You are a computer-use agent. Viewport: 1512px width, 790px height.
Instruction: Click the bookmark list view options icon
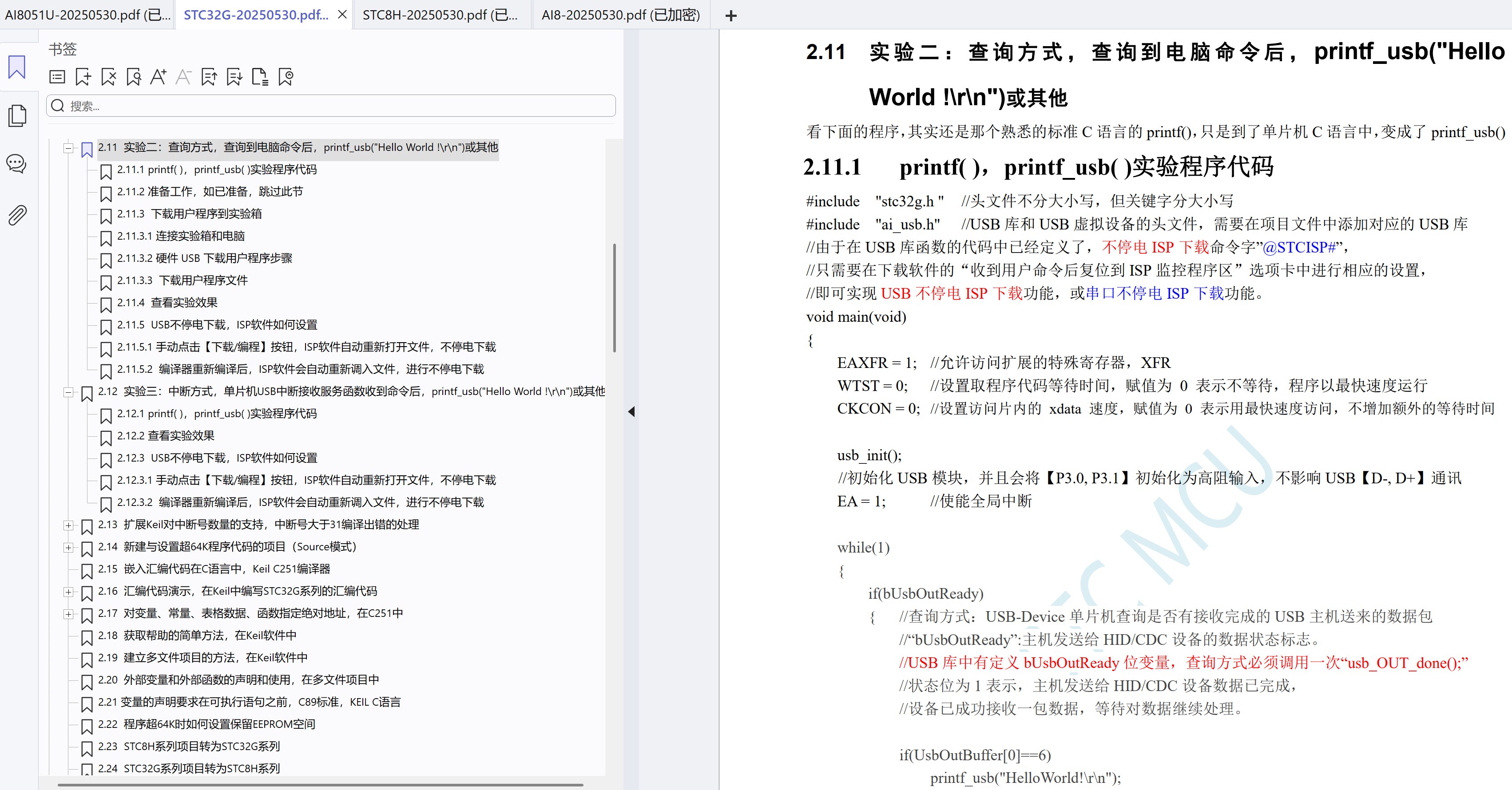[58, 77]
